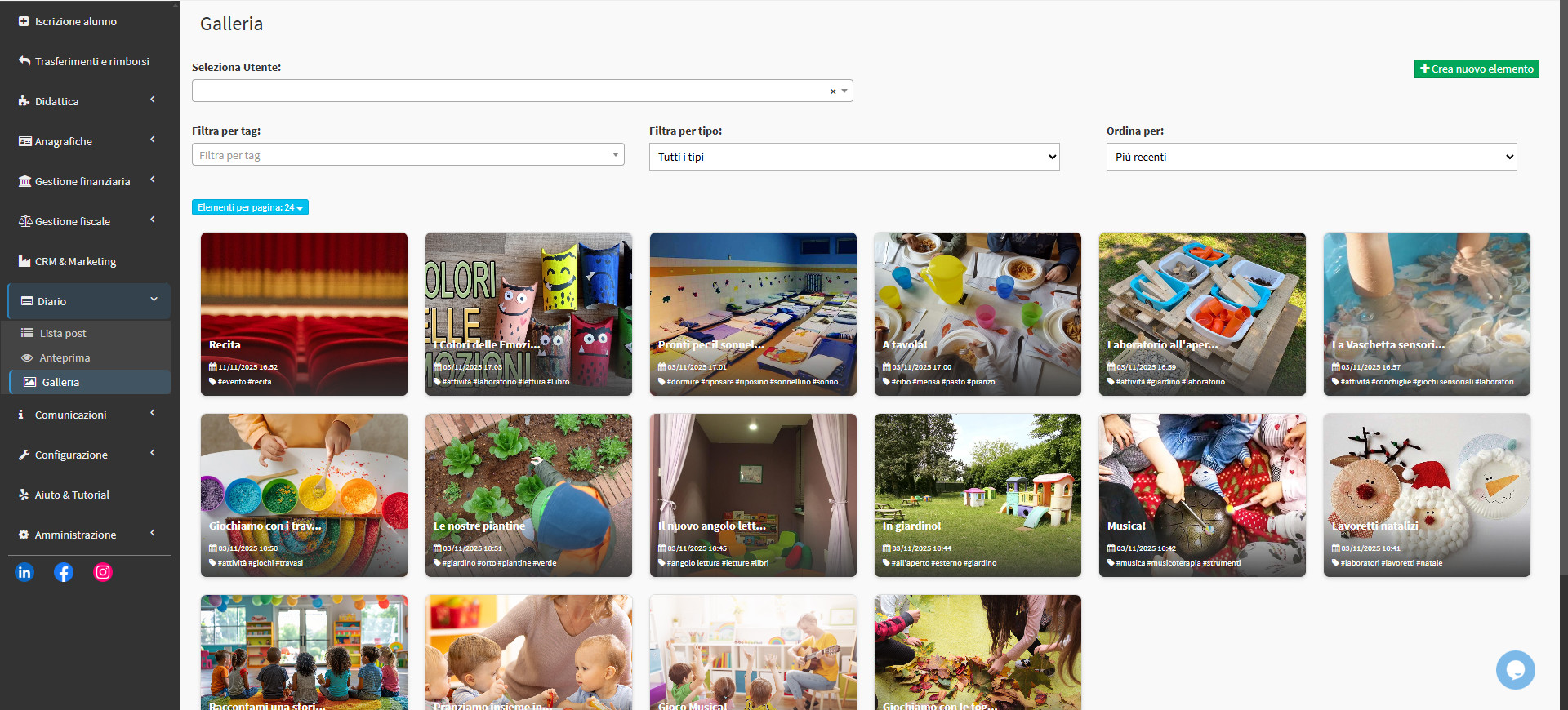The width and height of the screenshot is (1568, 710).
Task: Click the Iscrizione alunno plus icon
Action: click(x=24, y=21)
